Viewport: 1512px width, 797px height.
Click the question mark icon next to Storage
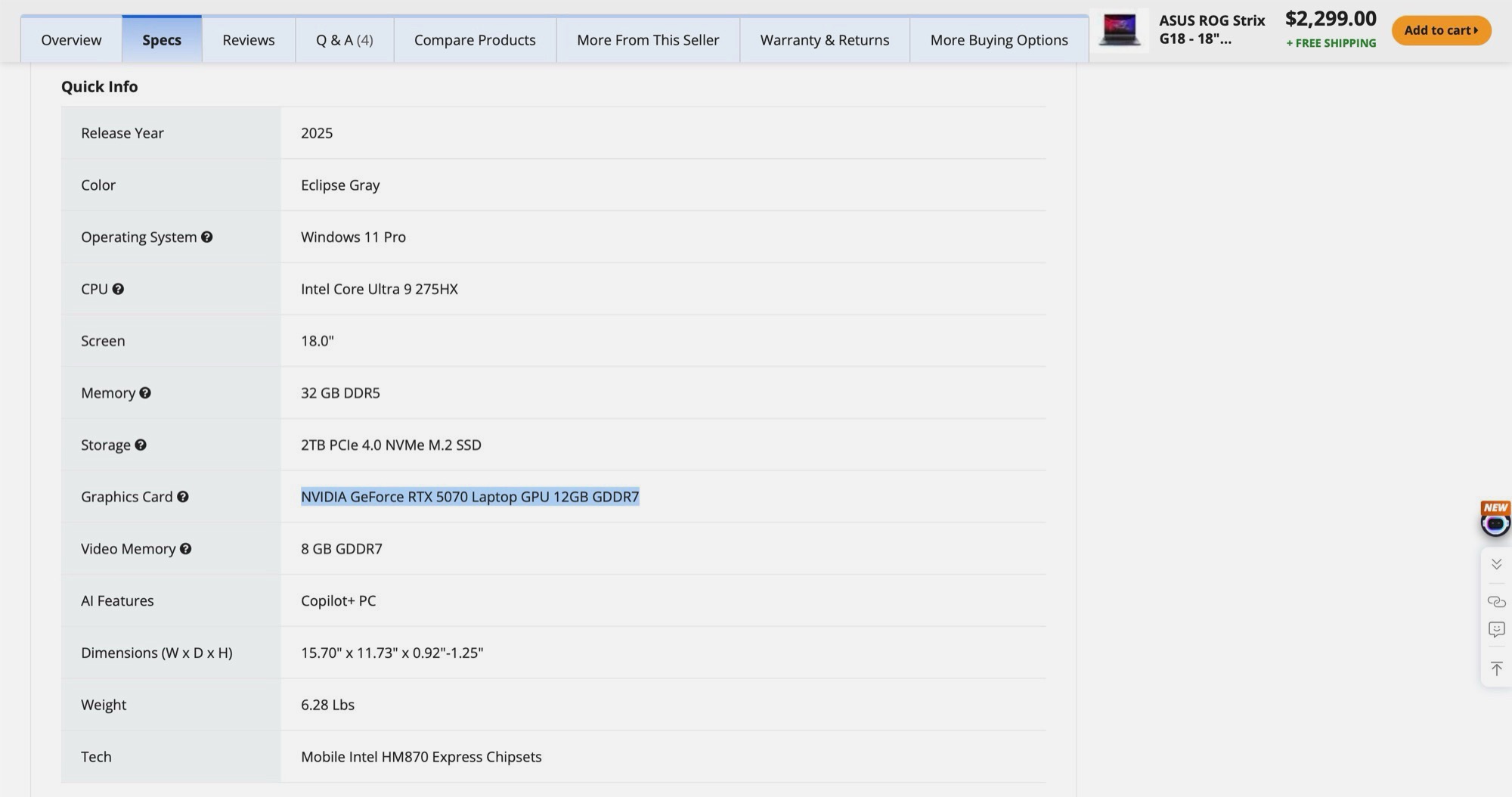click(141, 445)
